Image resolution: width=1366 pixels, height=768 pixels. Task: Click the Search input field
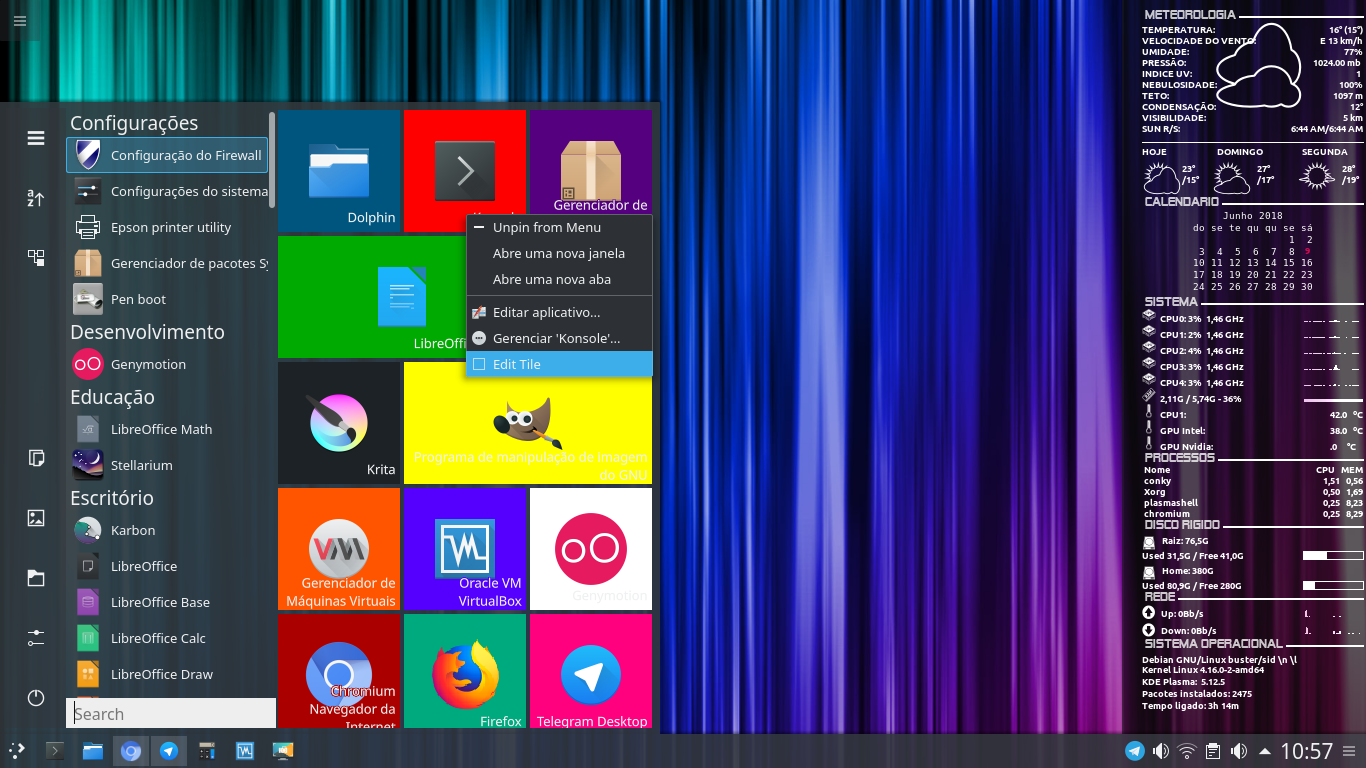170,713
